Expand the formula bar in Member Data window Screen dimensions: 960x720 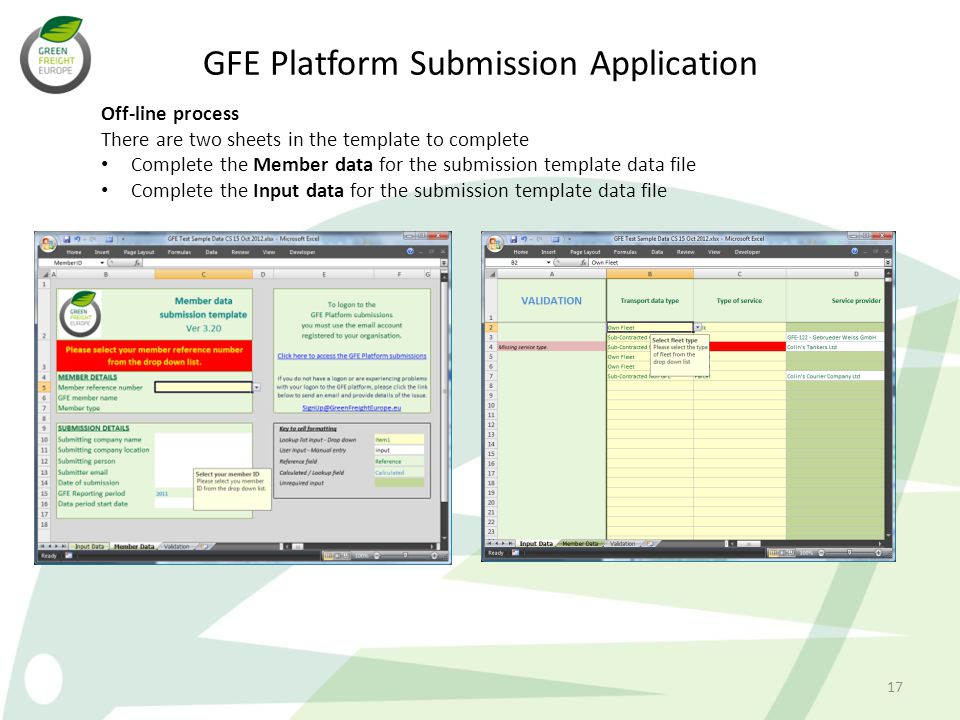(444, 263)
